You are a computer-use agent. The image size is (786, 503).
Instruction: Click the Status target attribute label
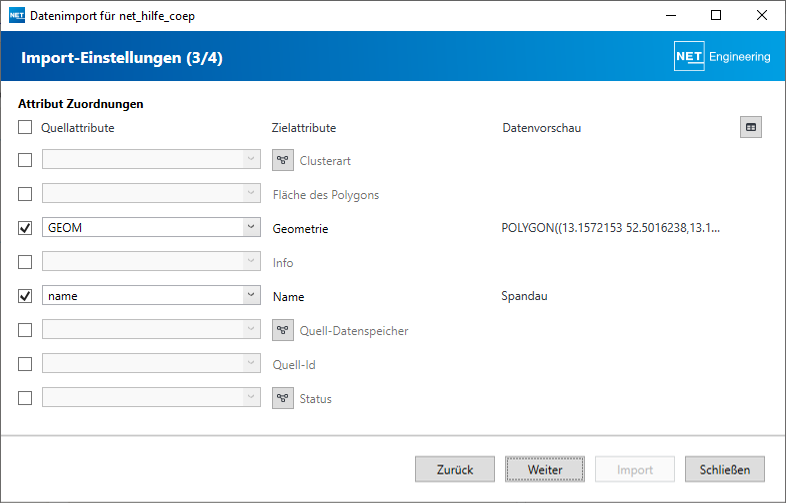(315, 399)
